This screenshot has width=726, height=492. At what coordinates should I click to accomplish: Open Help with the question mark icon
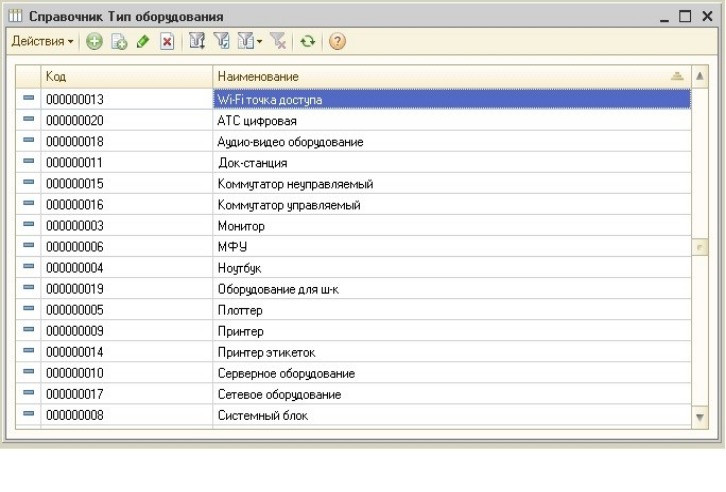337,42
